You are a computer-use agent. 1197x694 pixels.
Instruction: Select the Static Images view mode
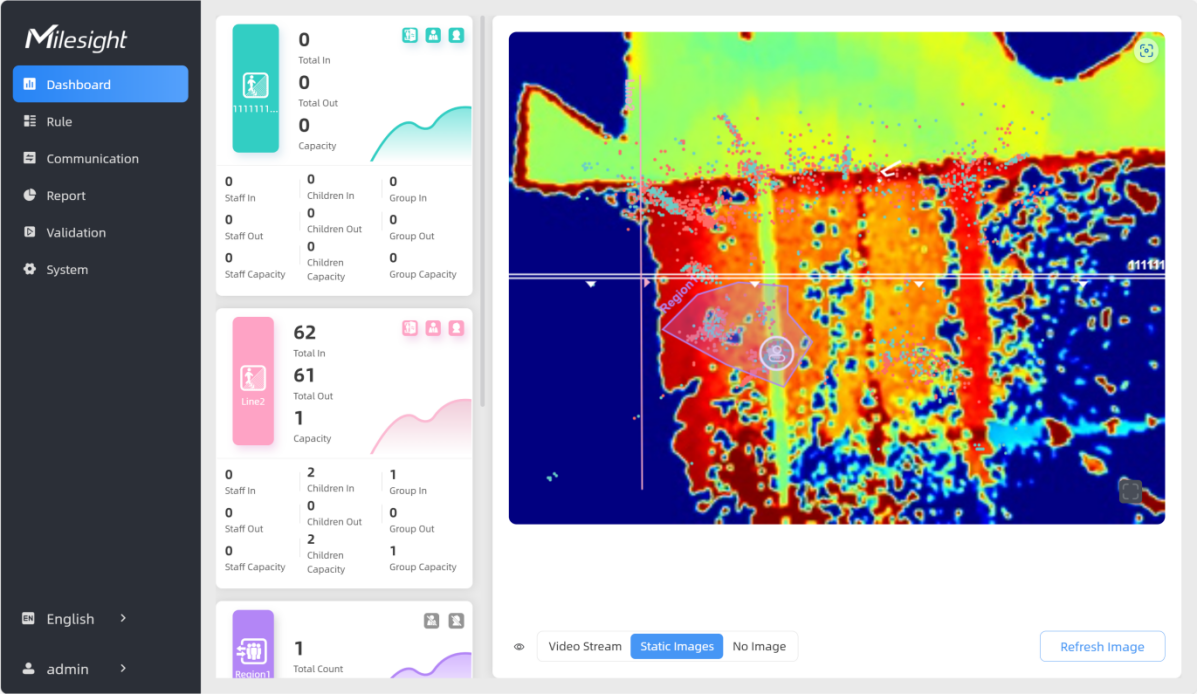point(677,646)
